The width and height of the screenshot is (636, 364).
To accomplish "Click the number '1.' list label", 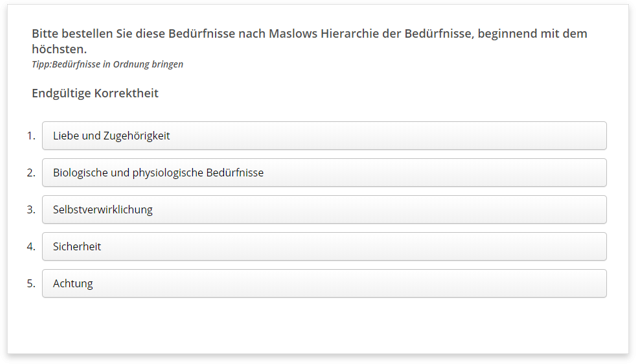I will 31,136.
